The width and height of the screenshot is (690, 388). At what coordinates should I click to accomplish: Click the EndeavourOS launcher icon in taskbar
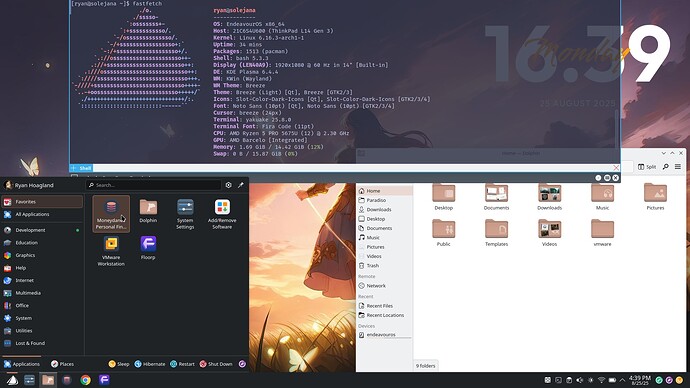coord(12,380)
